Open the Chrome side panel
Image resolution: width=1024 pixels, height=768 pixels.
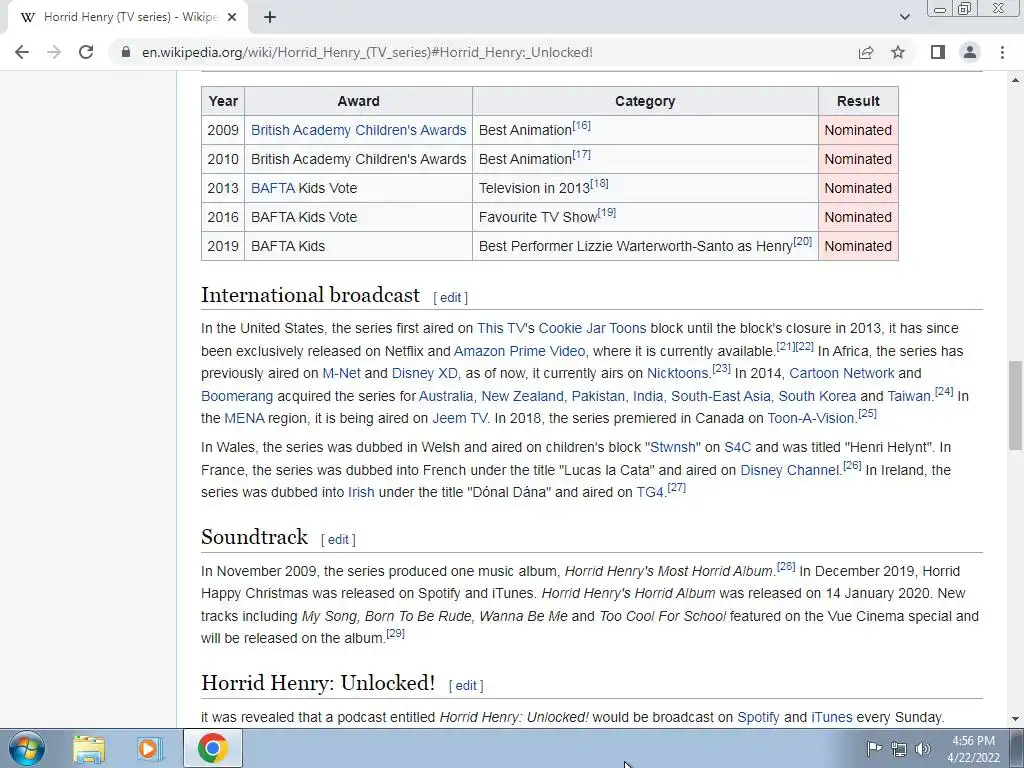938,52
